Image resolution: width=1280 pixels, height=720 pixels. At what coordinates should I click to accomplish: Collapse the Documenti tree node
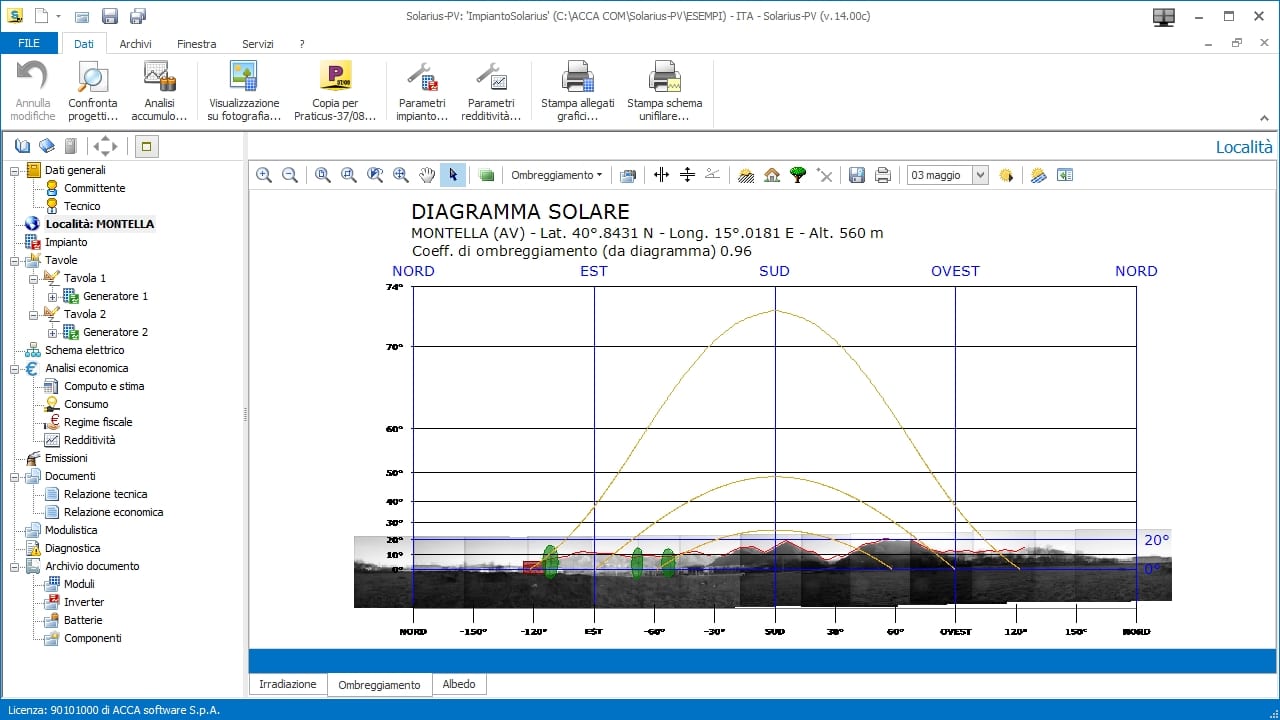(15, 476)
